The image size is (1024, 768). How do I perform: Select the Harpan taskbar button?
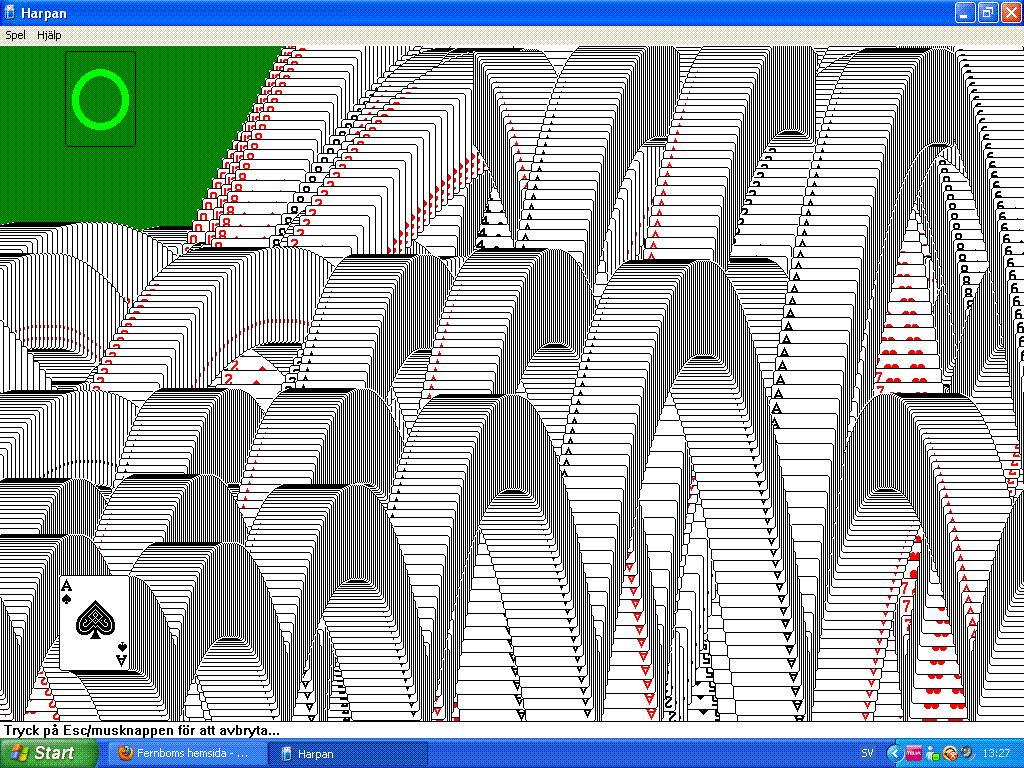(347, 753)
